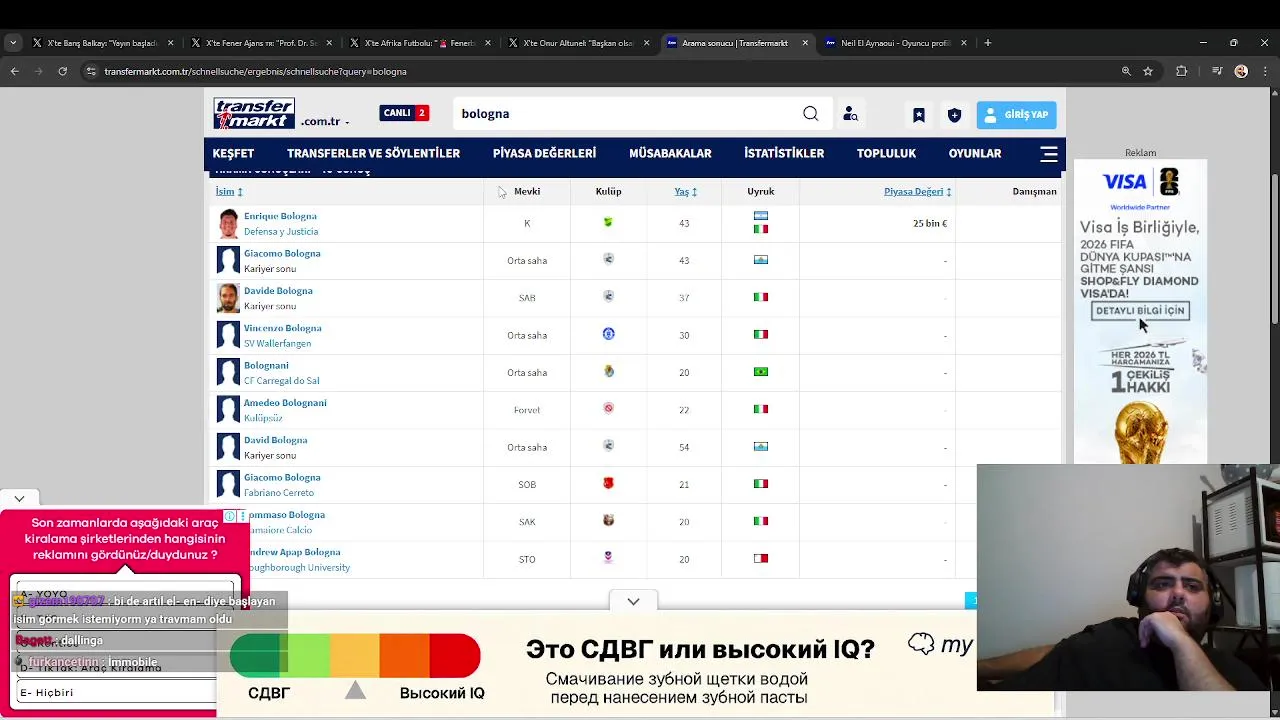Open the .com.tr domain dropdown
The height and width of the screenshot is (720, 1280).
coord(324,121)
